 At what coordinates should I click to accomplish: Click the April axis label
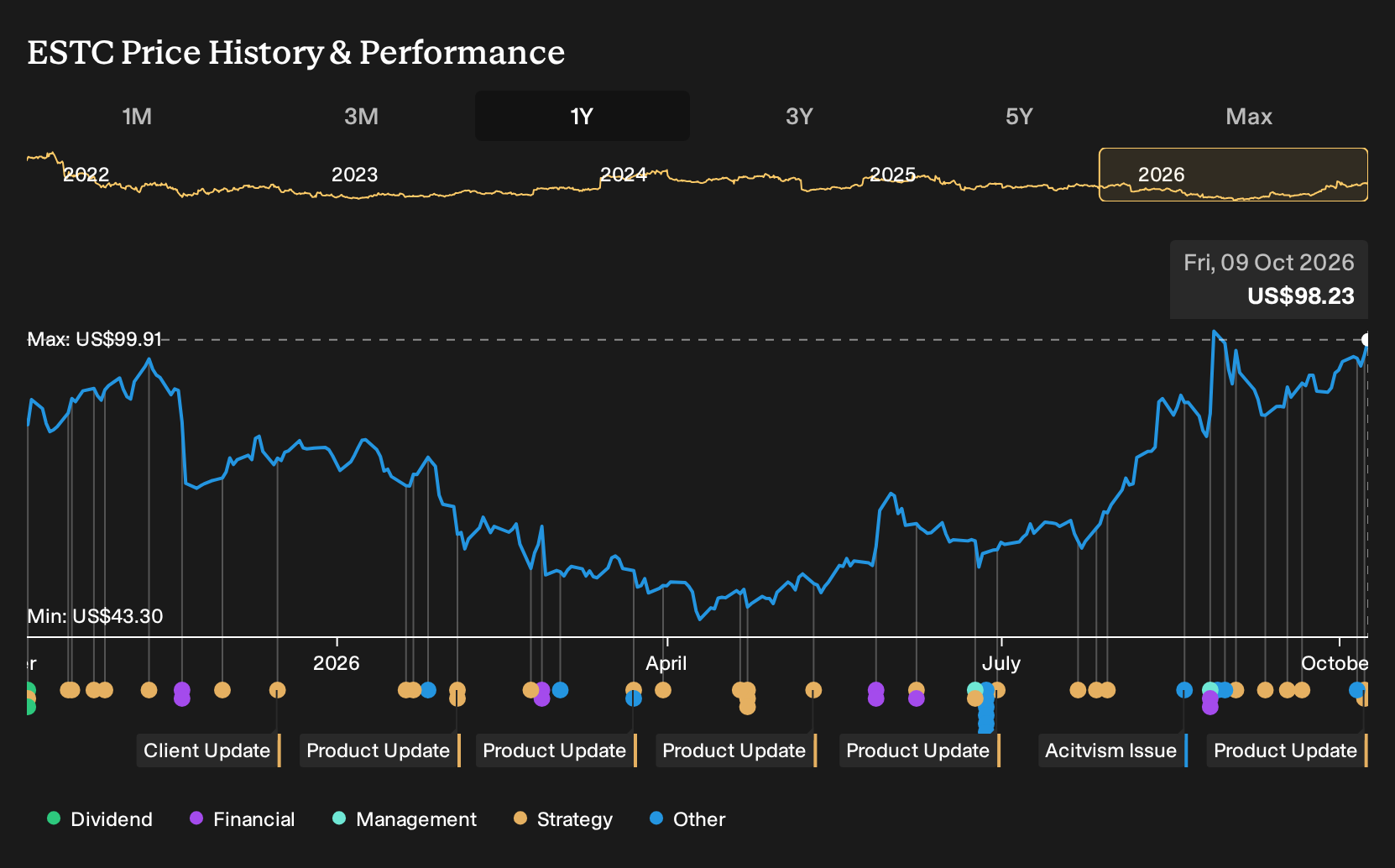666,663
